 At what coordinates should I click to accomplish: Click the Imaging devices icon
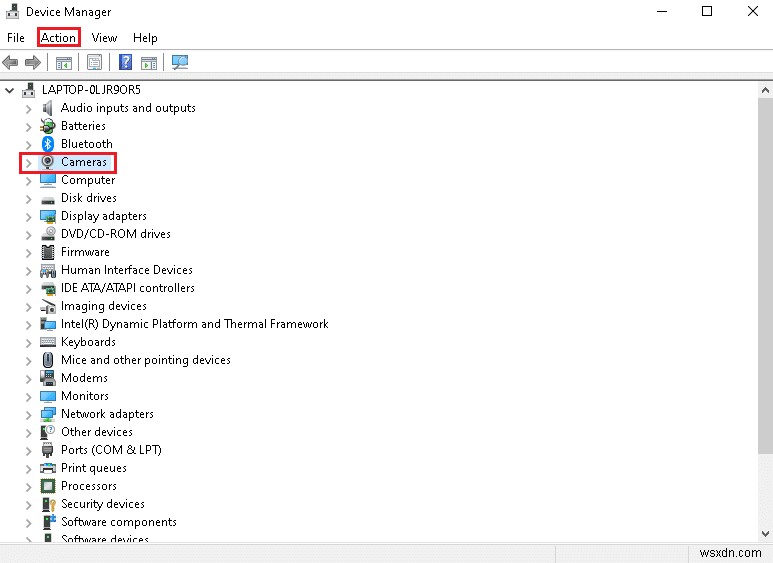(48, 307)
